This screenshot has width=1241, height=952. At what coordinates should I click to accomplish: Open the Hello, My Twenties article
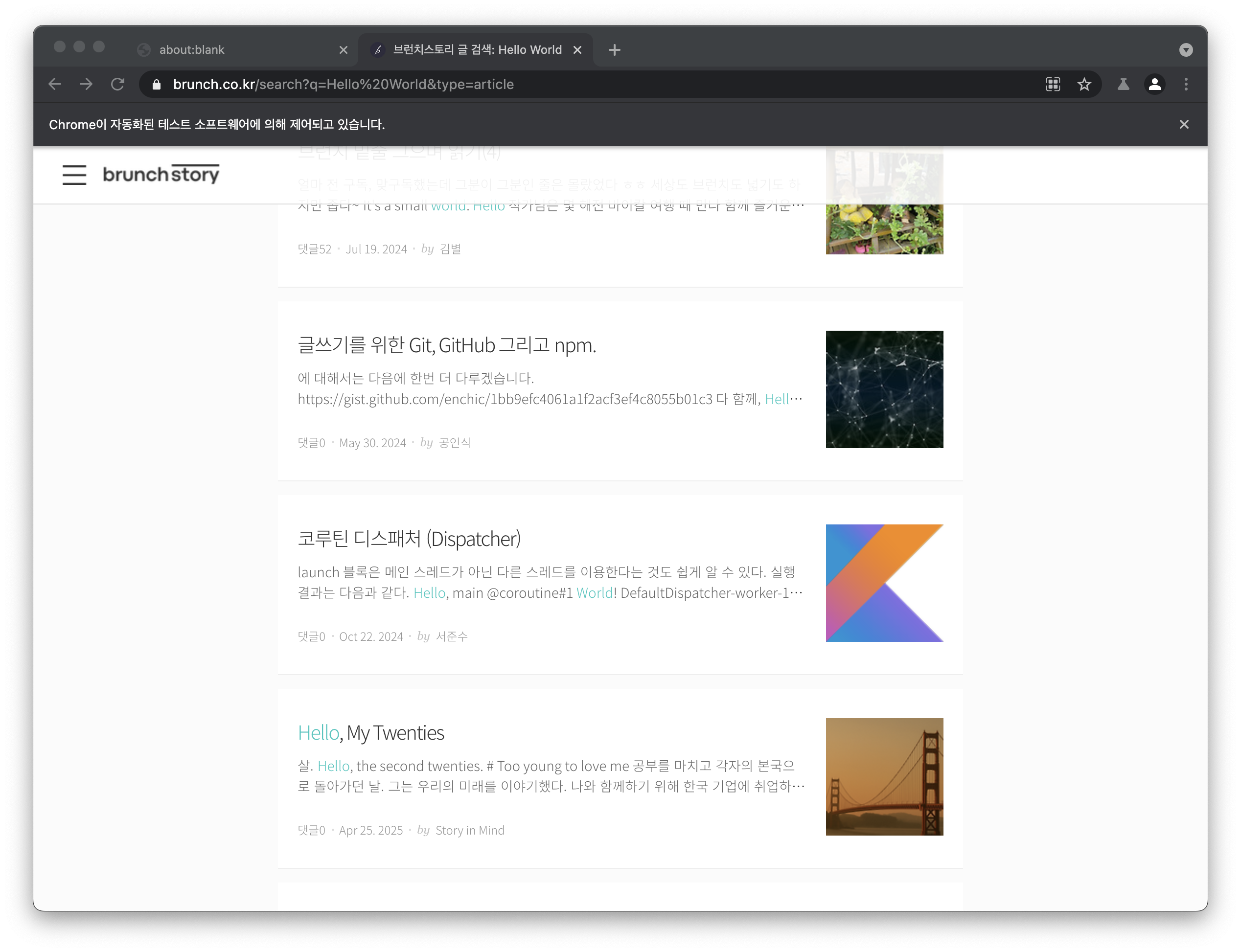pyautogui.click(x=370, y=733)
